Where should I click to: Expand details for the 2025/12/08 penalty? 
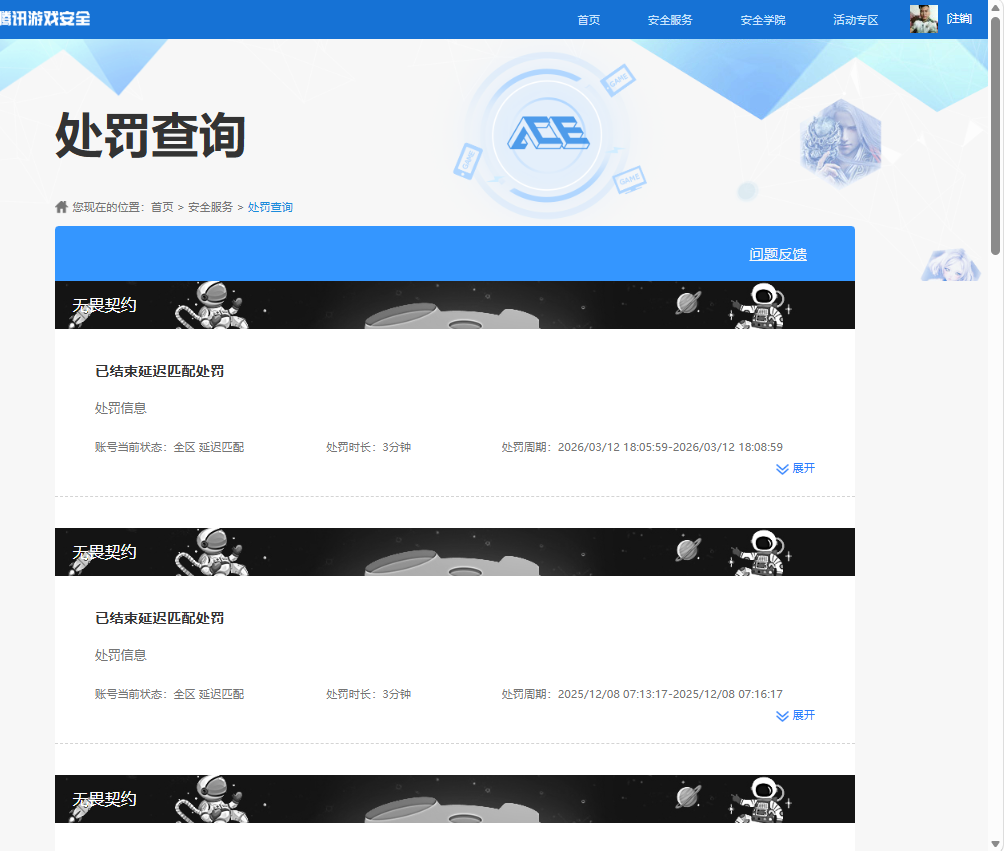click(795, 715)
